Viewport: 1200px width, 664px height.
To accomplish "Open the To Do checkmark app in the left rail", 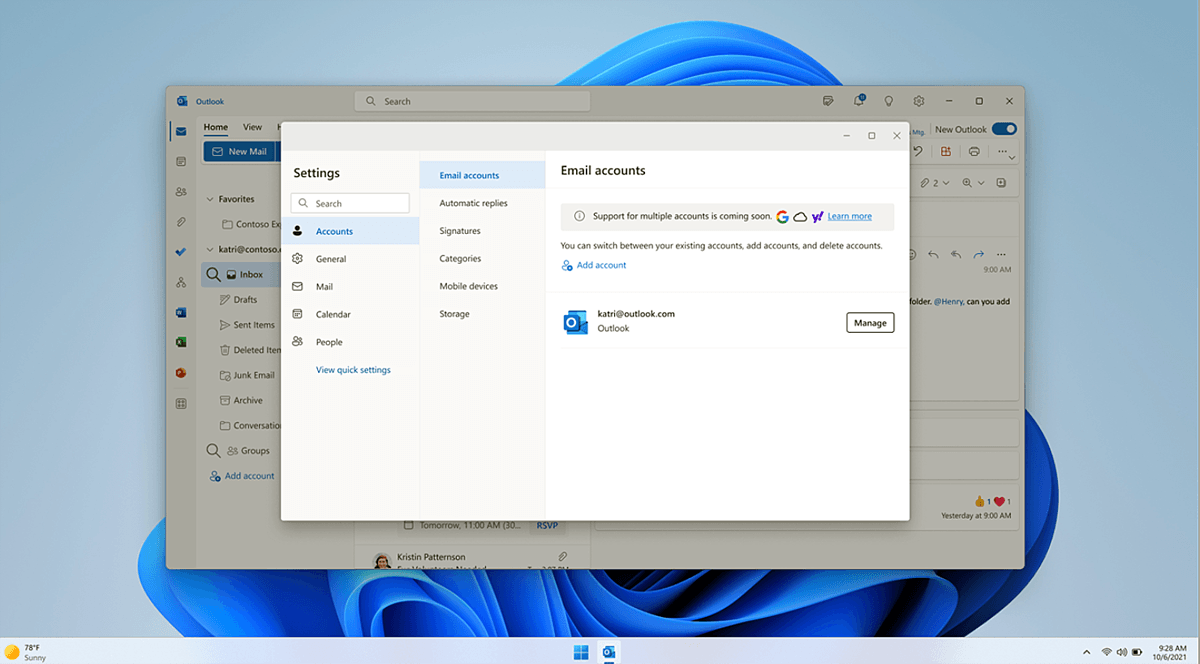I will pos(181,252).
